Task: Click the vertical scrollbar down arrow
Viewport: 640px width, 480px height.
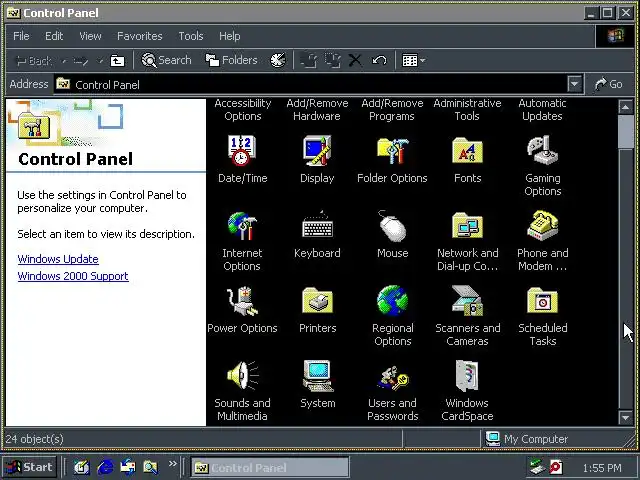Action: [x=625, y=417]
